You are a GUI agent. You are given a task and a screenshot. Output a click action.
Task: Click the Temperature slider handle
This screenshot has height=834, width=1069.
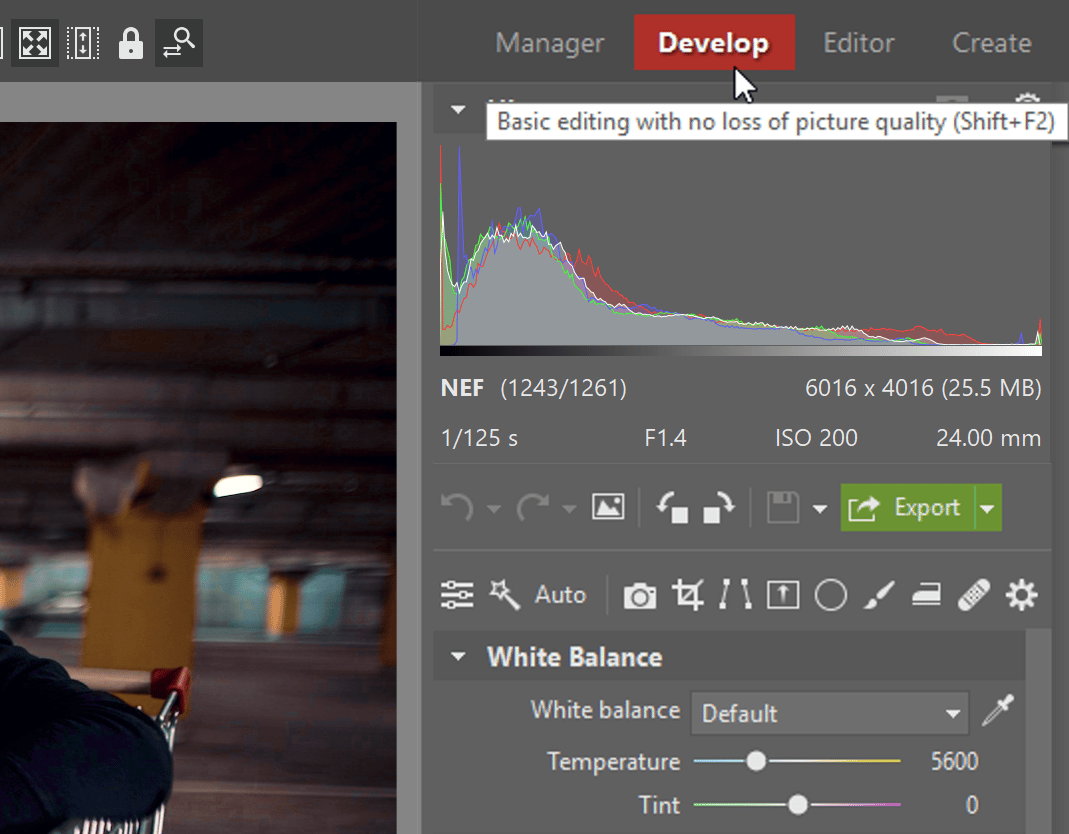(x=755, y=761)
